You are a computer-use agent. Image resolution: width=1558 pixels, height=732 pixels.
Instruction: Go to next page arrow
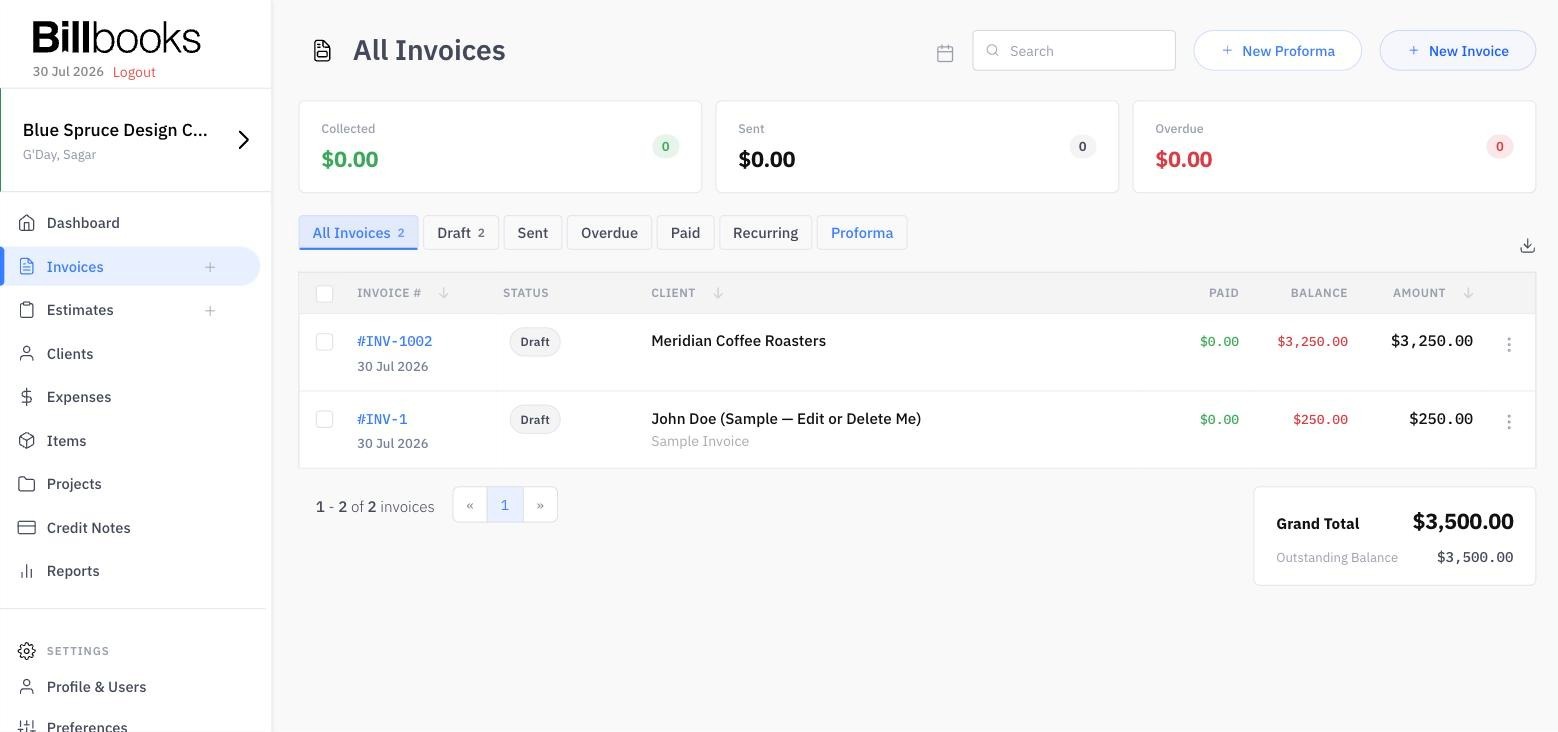tap(540, 505)
